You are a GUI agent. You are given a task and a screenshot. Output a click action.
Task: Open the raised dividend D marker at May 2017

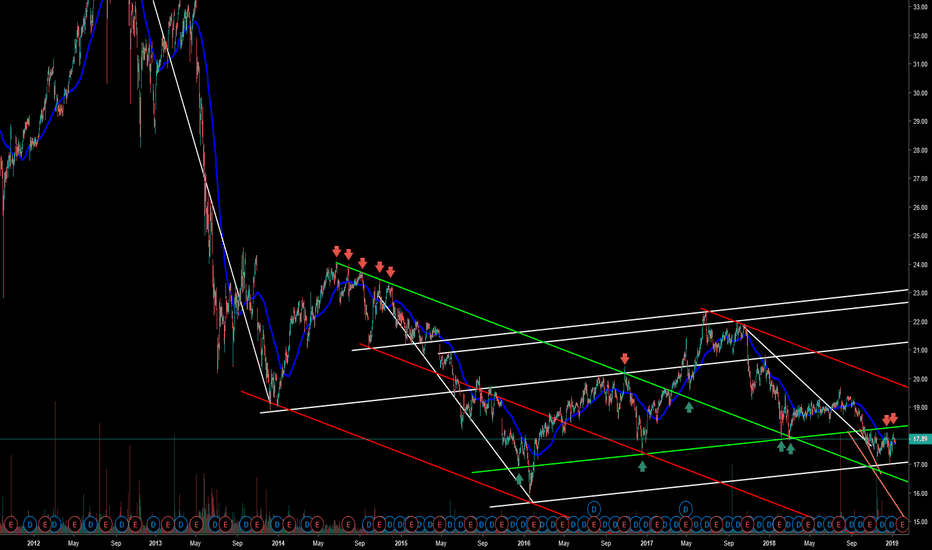(686, 508)
